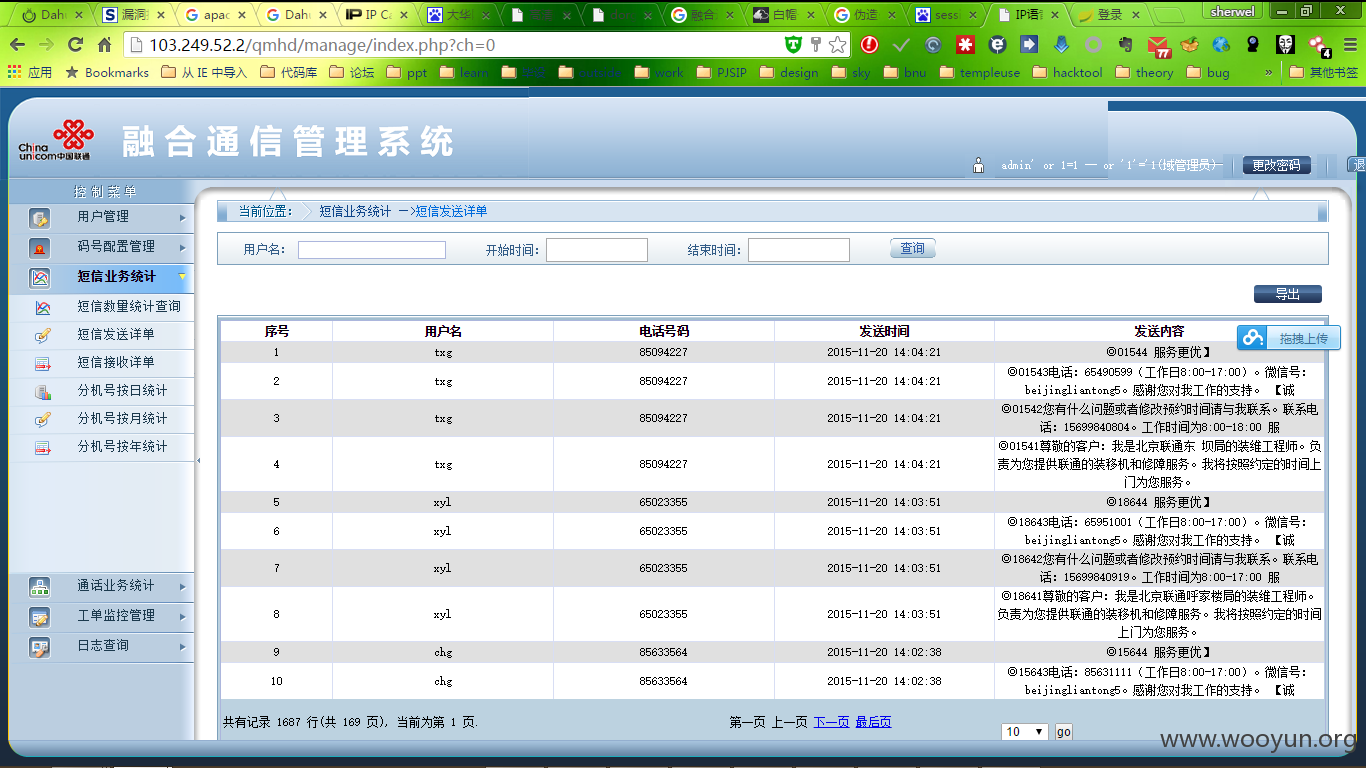Open the 通话业务统计 menu
Image resolution: width=1366 pixels, height=768 pixels.
click(x=116, y=586)
